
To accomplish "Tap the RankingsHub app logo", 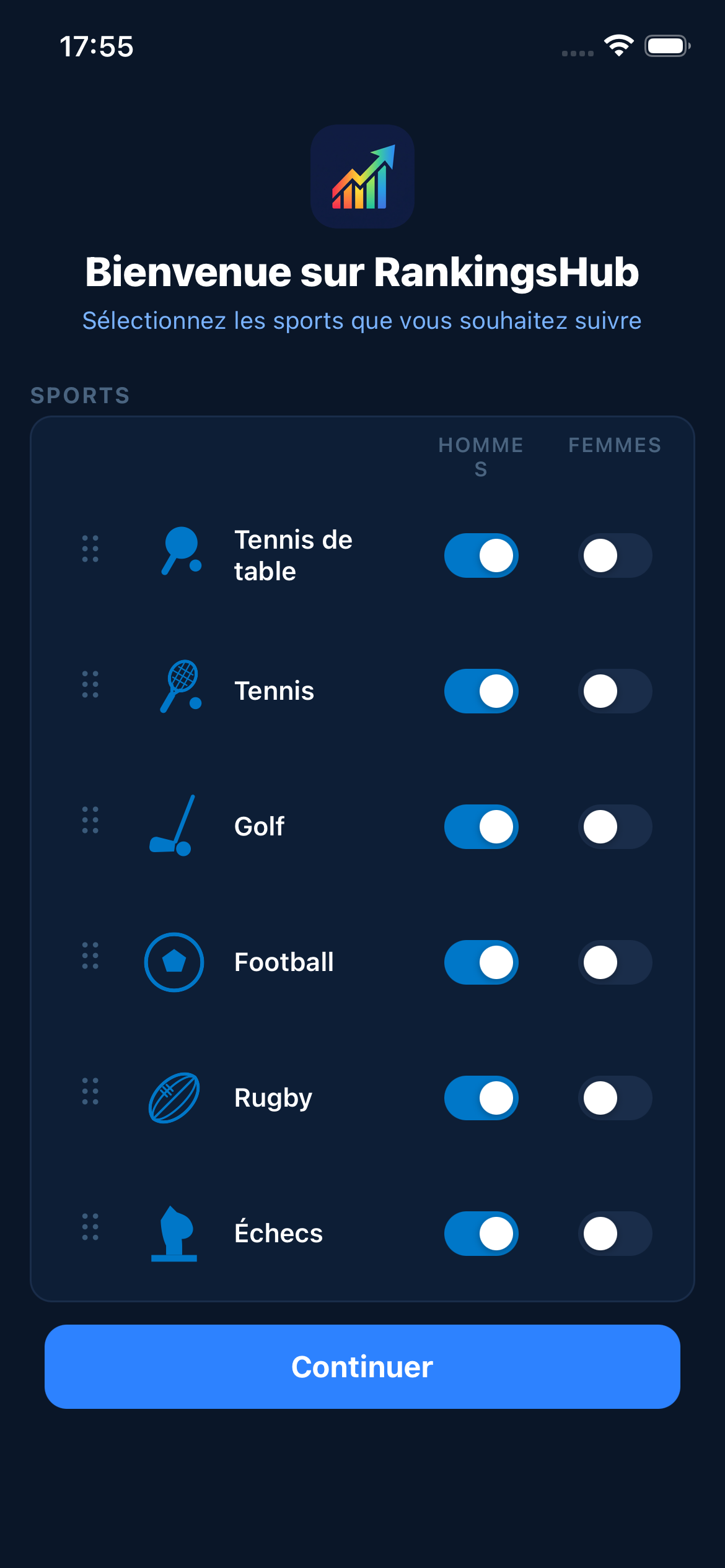I will tap(362, 176).
